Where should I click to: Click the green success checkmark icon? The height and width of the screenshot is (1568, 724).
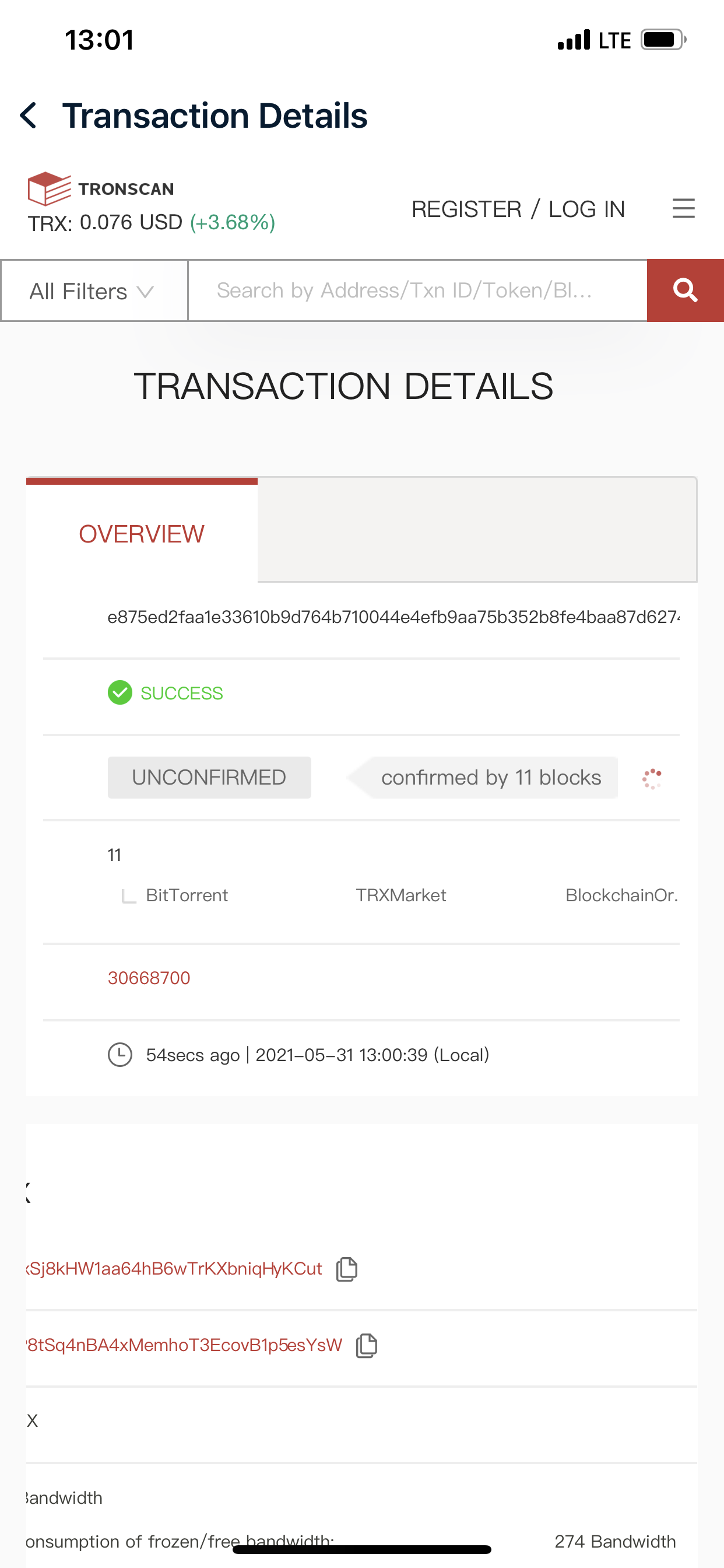point(120,692)
